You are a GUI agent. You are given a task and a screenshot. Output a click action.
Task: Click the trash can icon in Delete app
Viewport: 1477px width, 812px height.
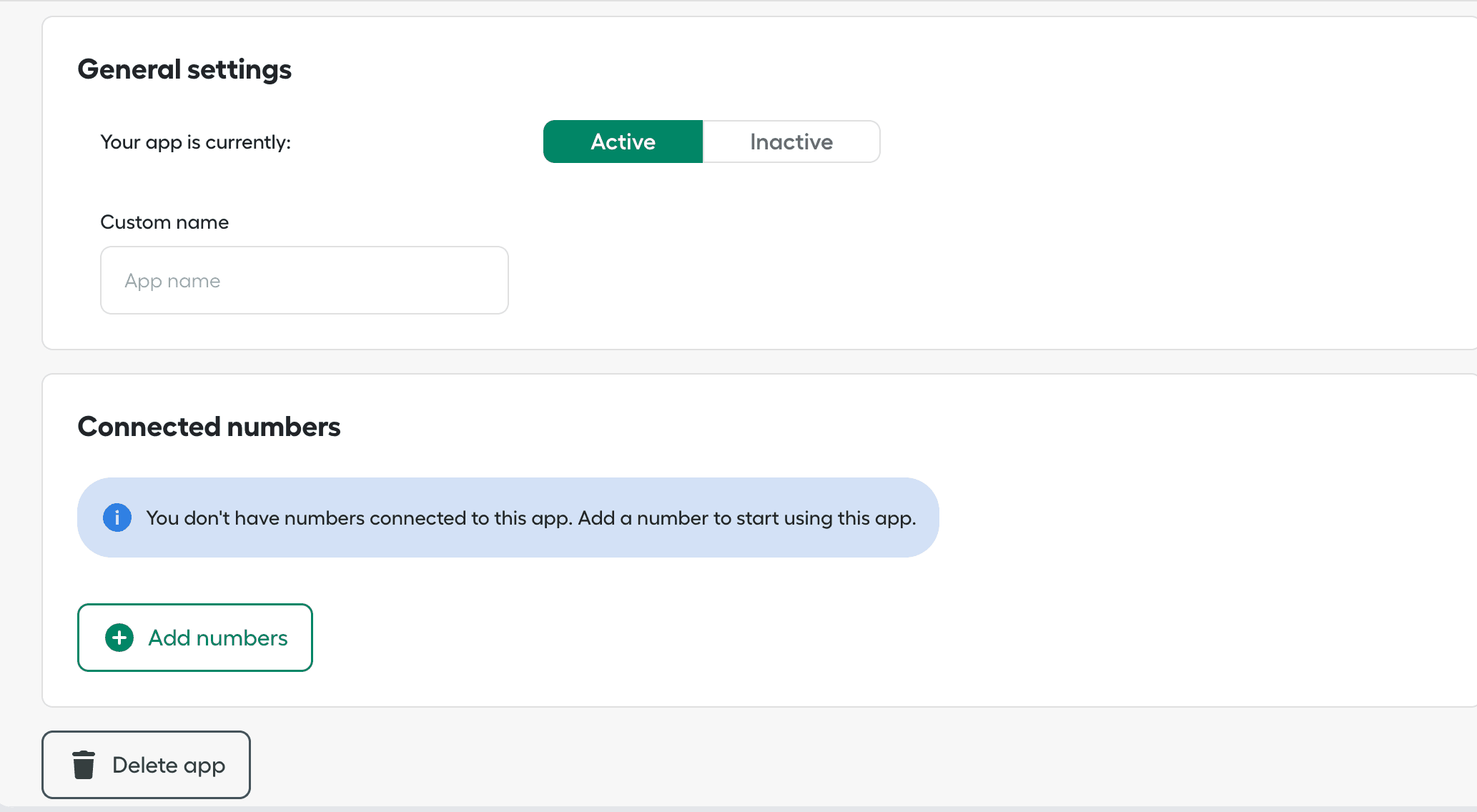click(x=84, y=765)
